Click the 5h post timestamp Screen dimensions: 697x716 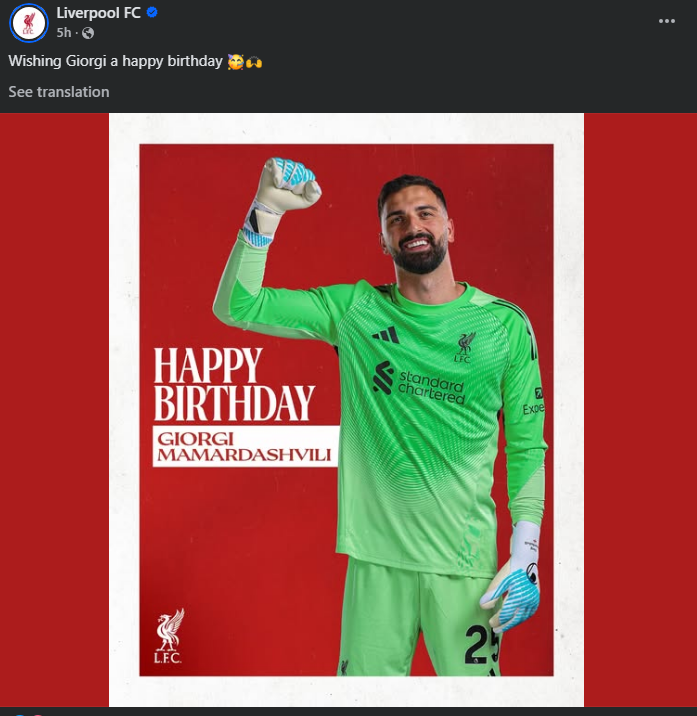pos(64,33)
